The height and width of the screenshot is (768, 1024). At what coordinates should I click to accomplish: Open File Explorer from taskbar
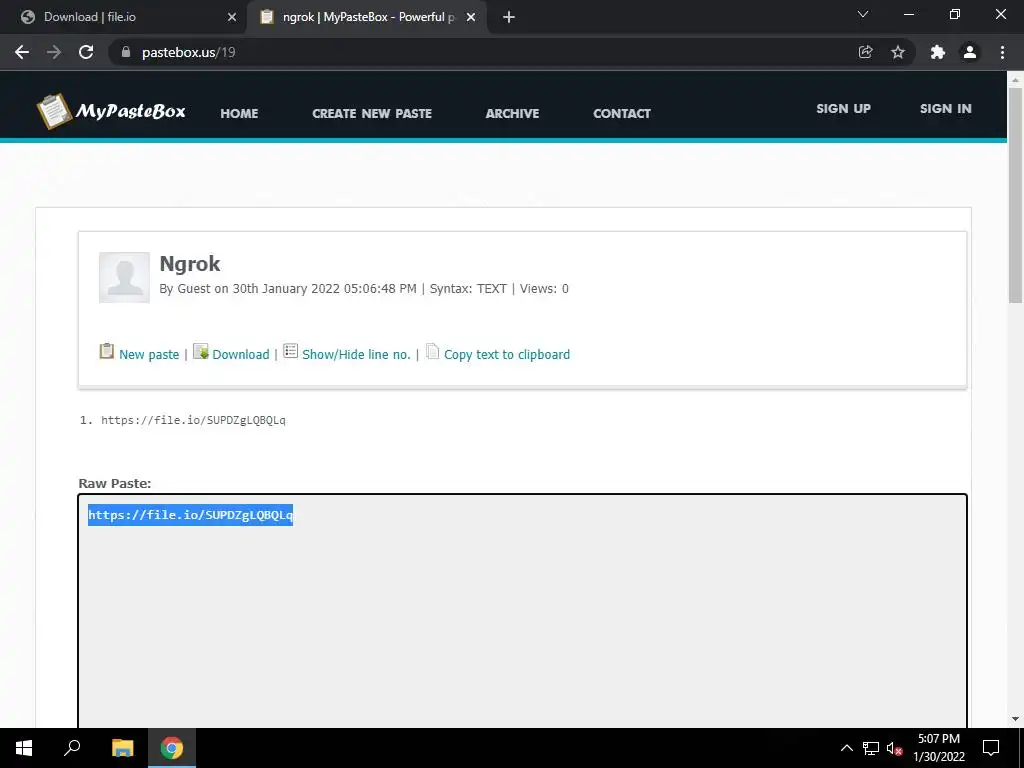[x=122, y=748]
